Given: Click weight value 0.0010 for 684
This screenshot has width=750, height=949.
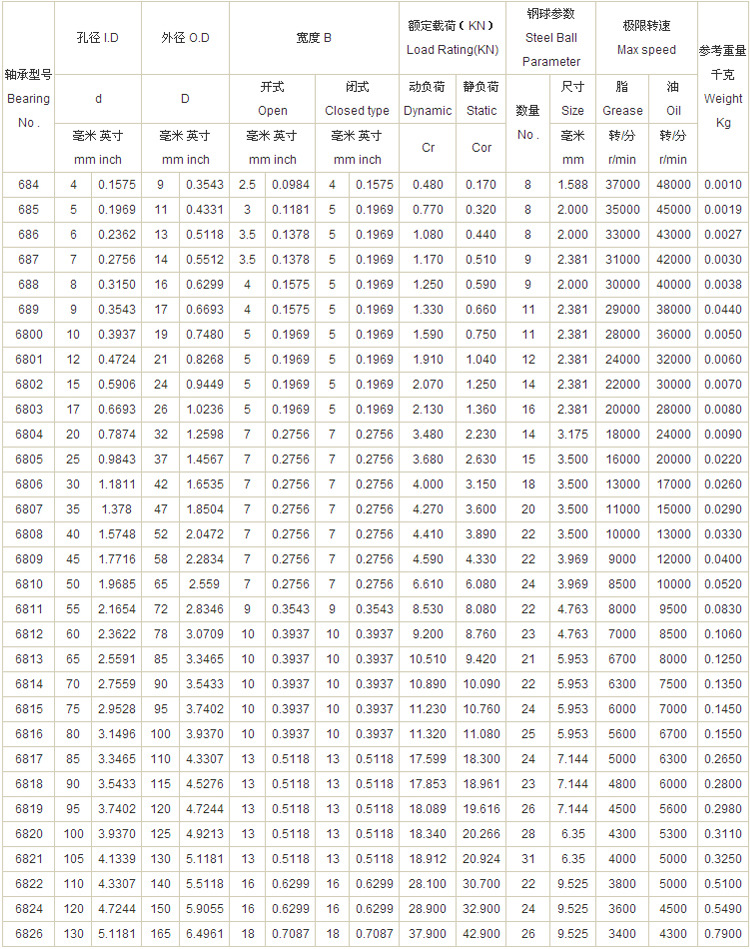Looking at the screenshot, I should 723,185.
